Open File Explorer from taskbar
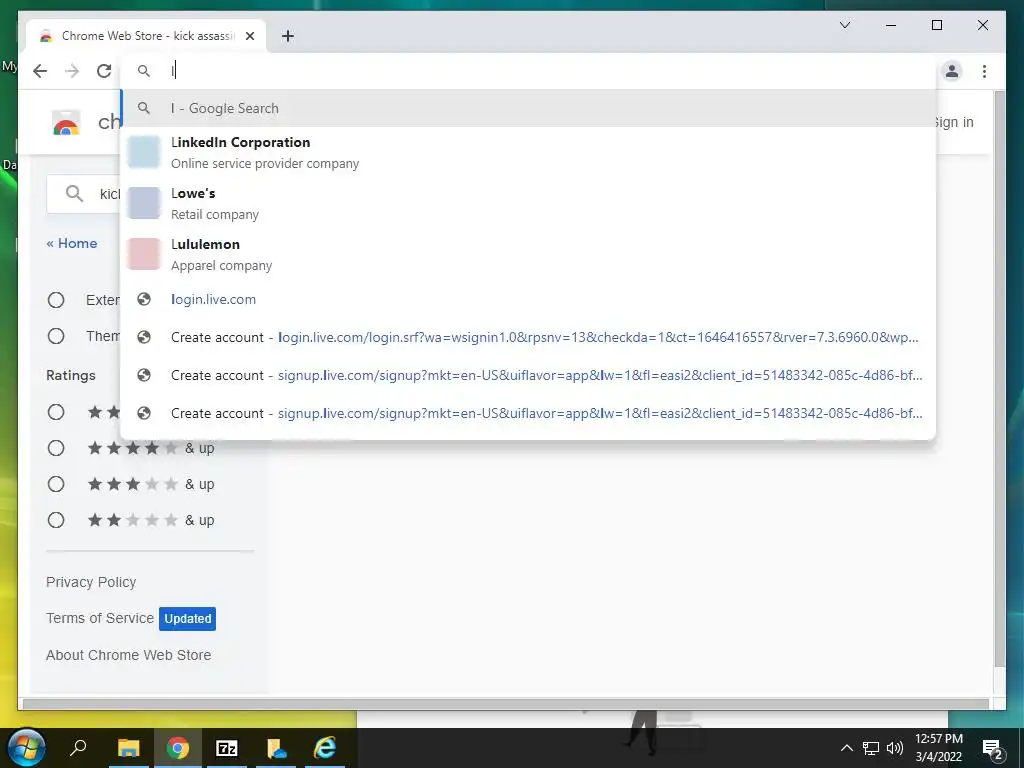1024x768 pixels. 129,748
